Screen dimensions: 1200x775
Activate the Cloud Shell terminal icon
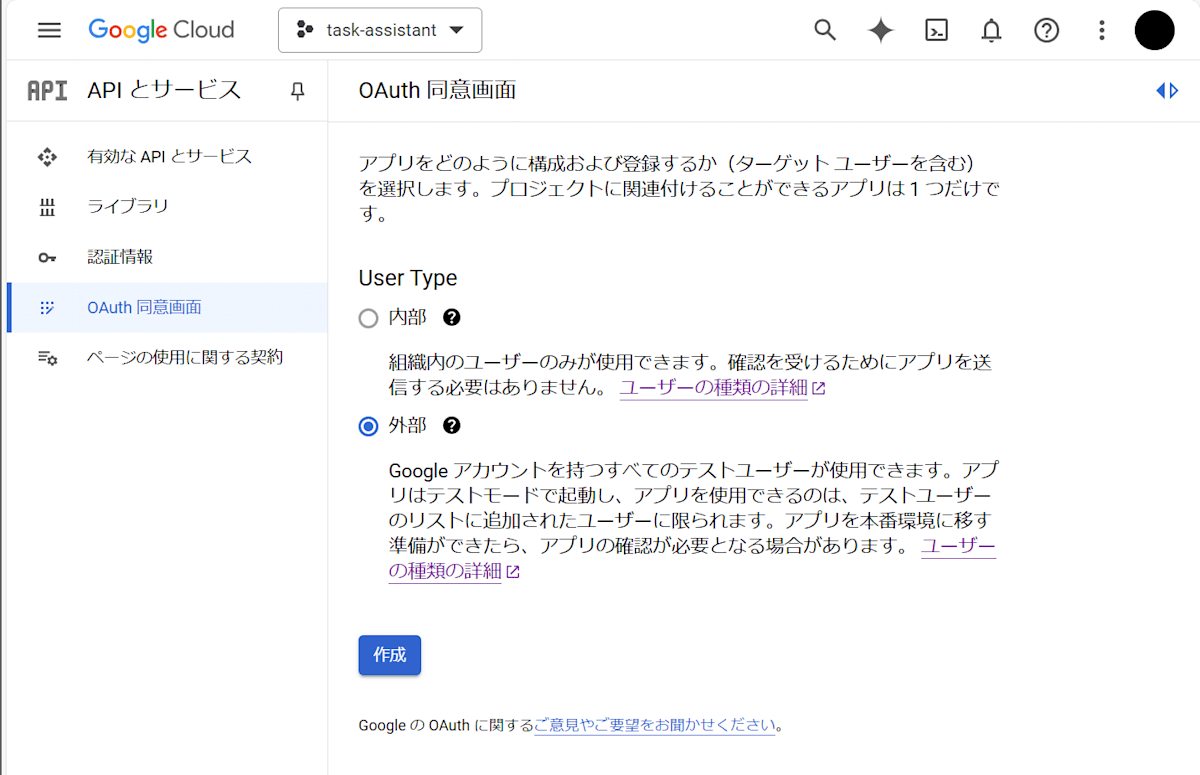click(936, 30)
